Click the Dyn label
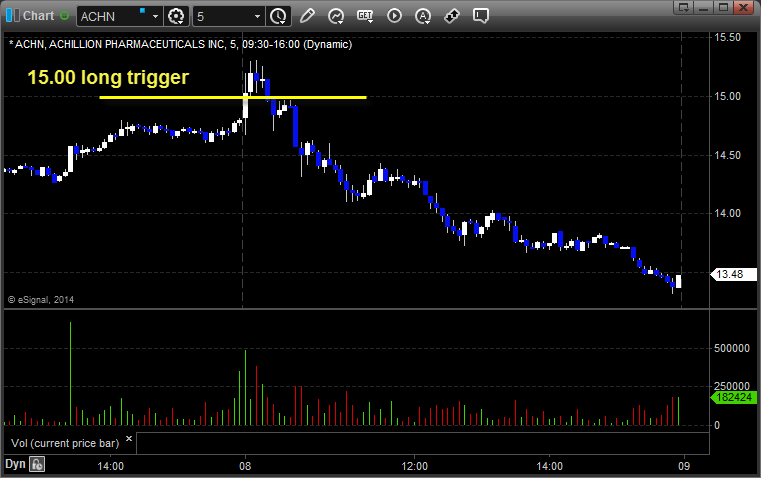761x478 pixels. coord(15,464)
